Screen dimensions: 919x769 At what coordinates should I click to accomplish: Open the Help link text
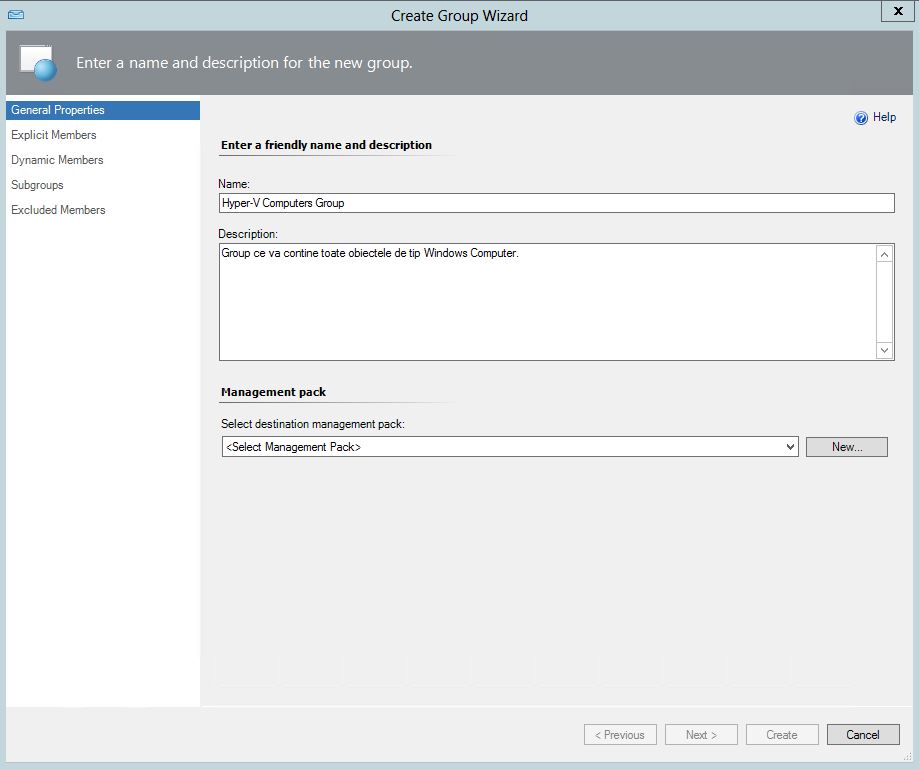click(x=884, y=117)
